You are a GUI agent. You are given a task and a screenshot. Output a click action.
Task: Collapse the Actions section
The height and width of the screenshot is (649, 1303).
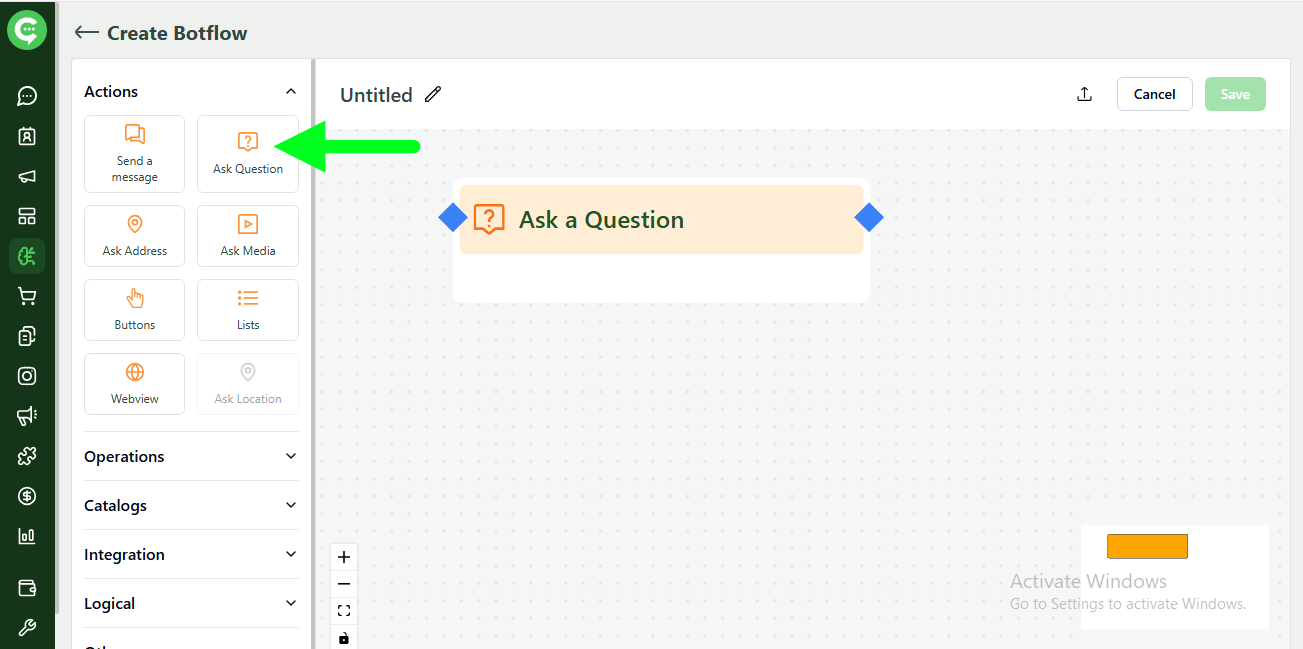click(x=290, y=90)
